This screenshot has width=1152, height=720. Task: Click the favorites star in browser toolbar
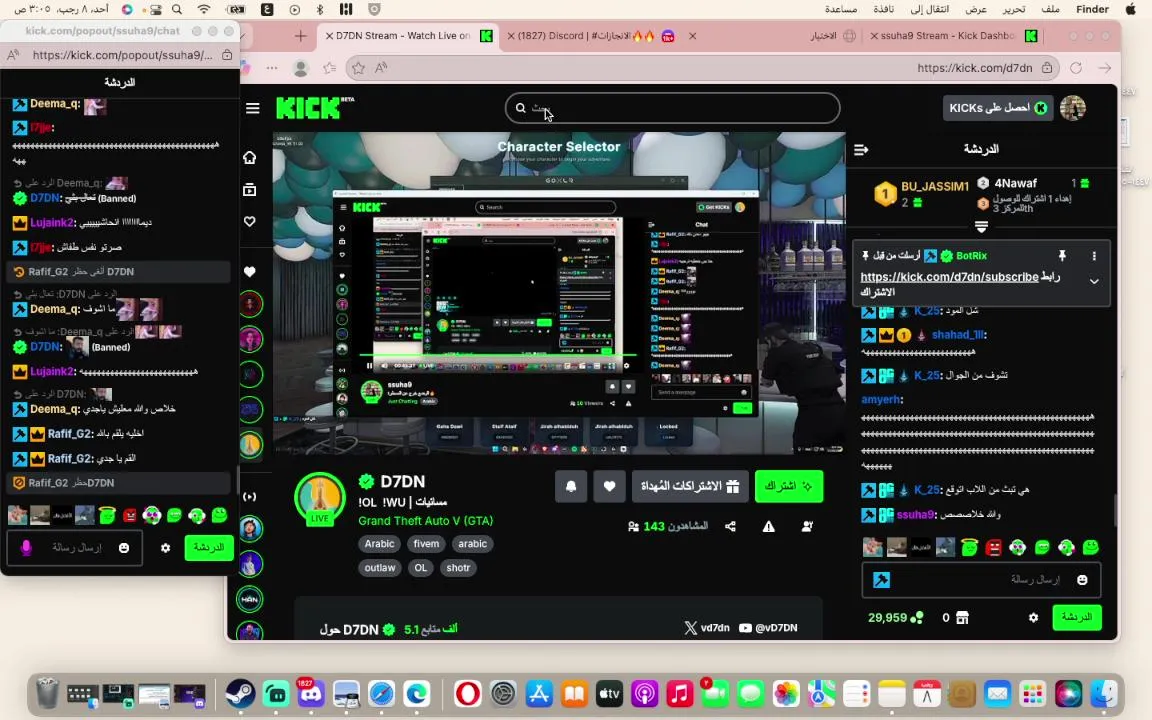(358, 68)
